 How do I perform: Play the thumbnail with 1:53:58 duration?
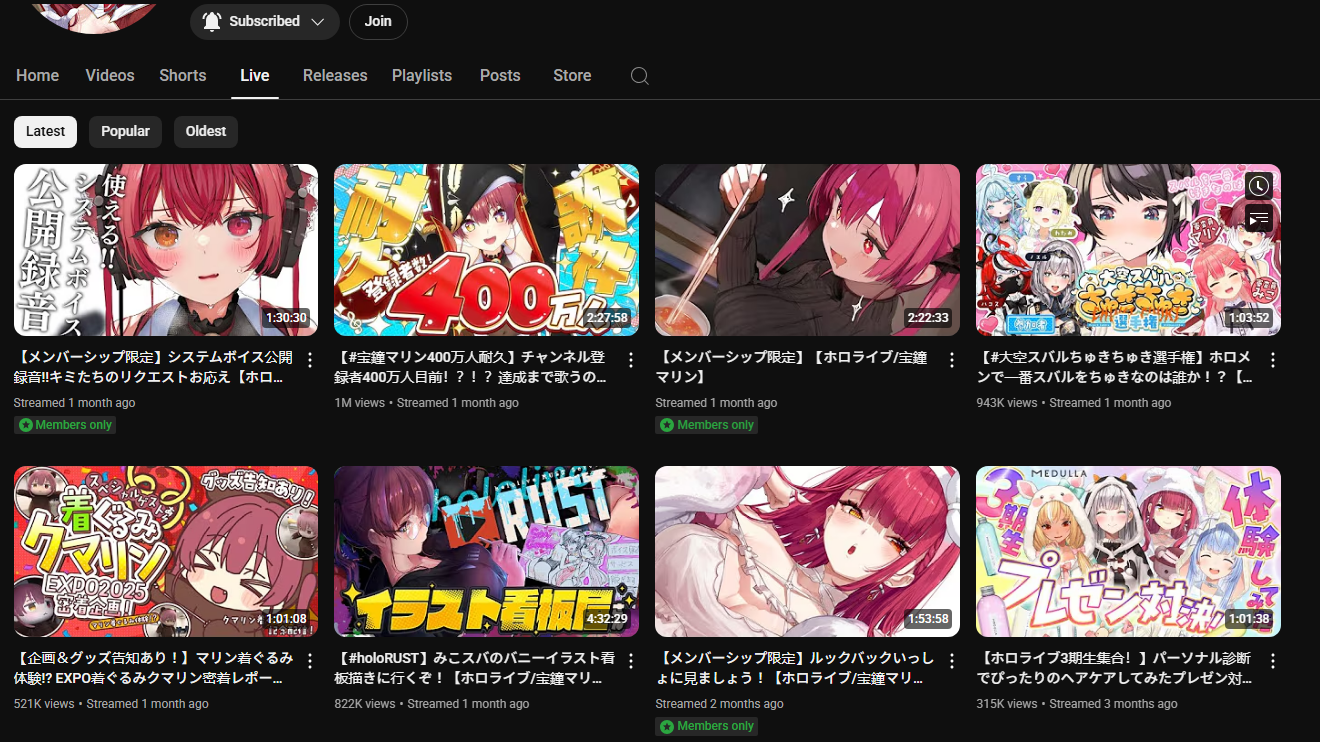tap(807, 551)
